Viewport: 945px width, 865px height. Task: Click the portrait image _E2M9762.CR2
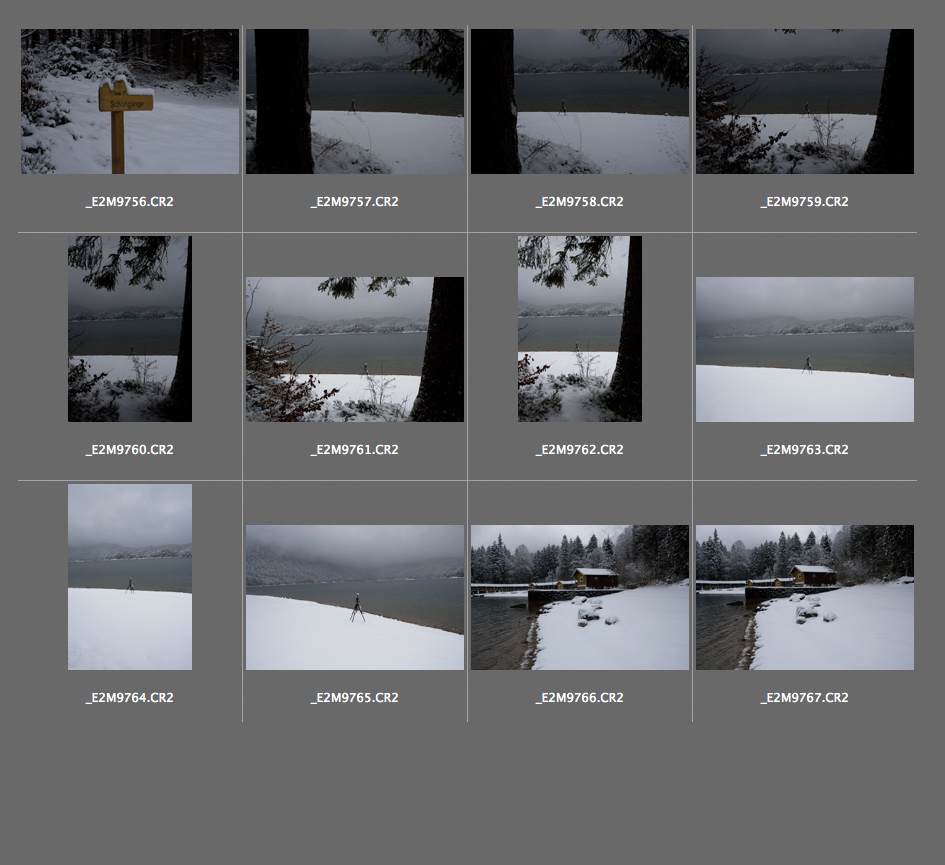click(580, 329)
